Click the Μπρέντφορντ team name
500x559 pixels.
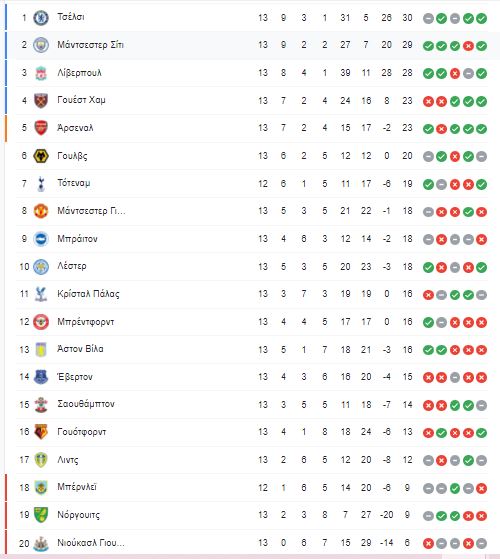(86, 322)
